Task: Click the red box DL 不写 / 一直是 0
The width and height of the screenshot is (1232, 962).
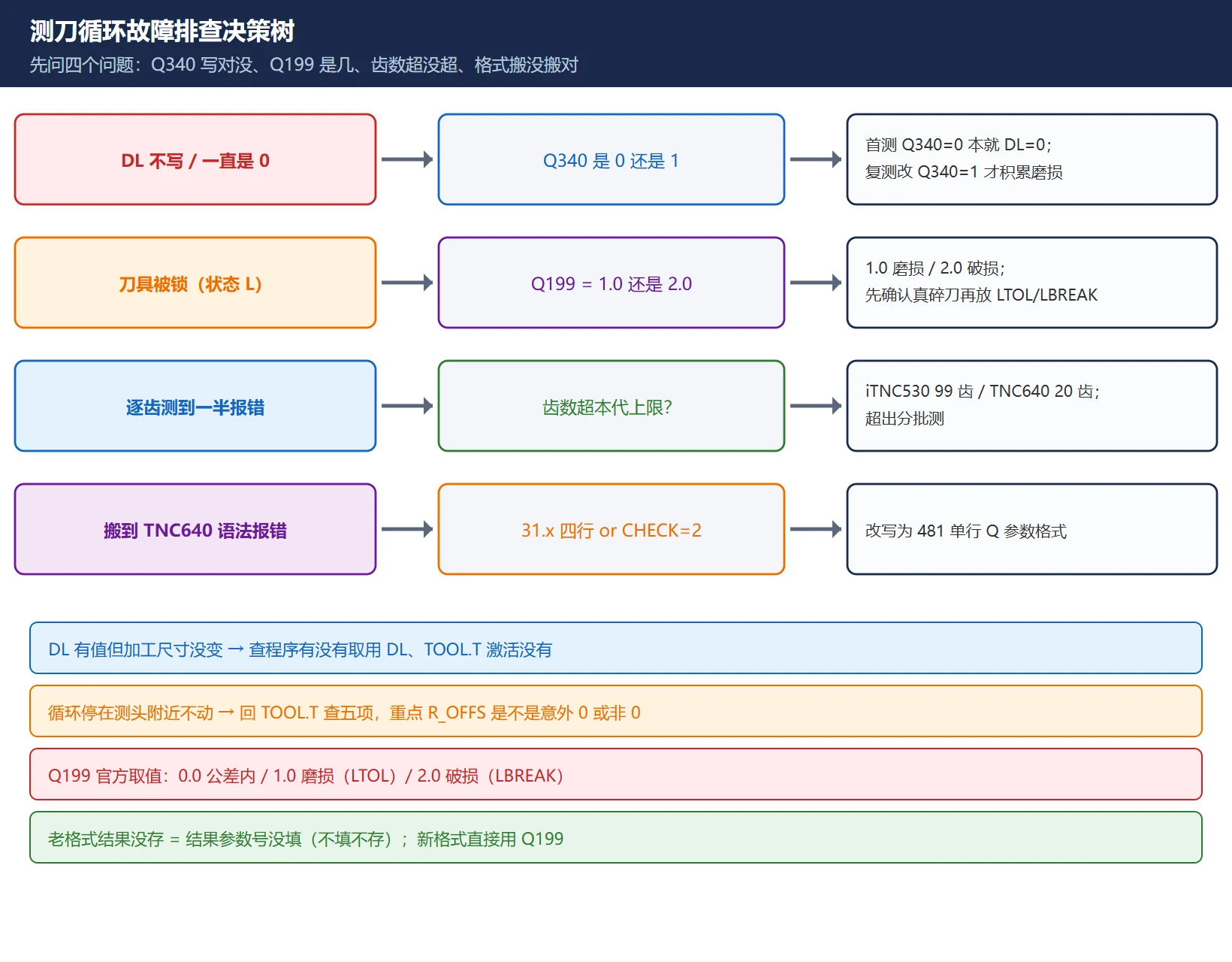Action: pyautogui.click(x=195, y=159)
